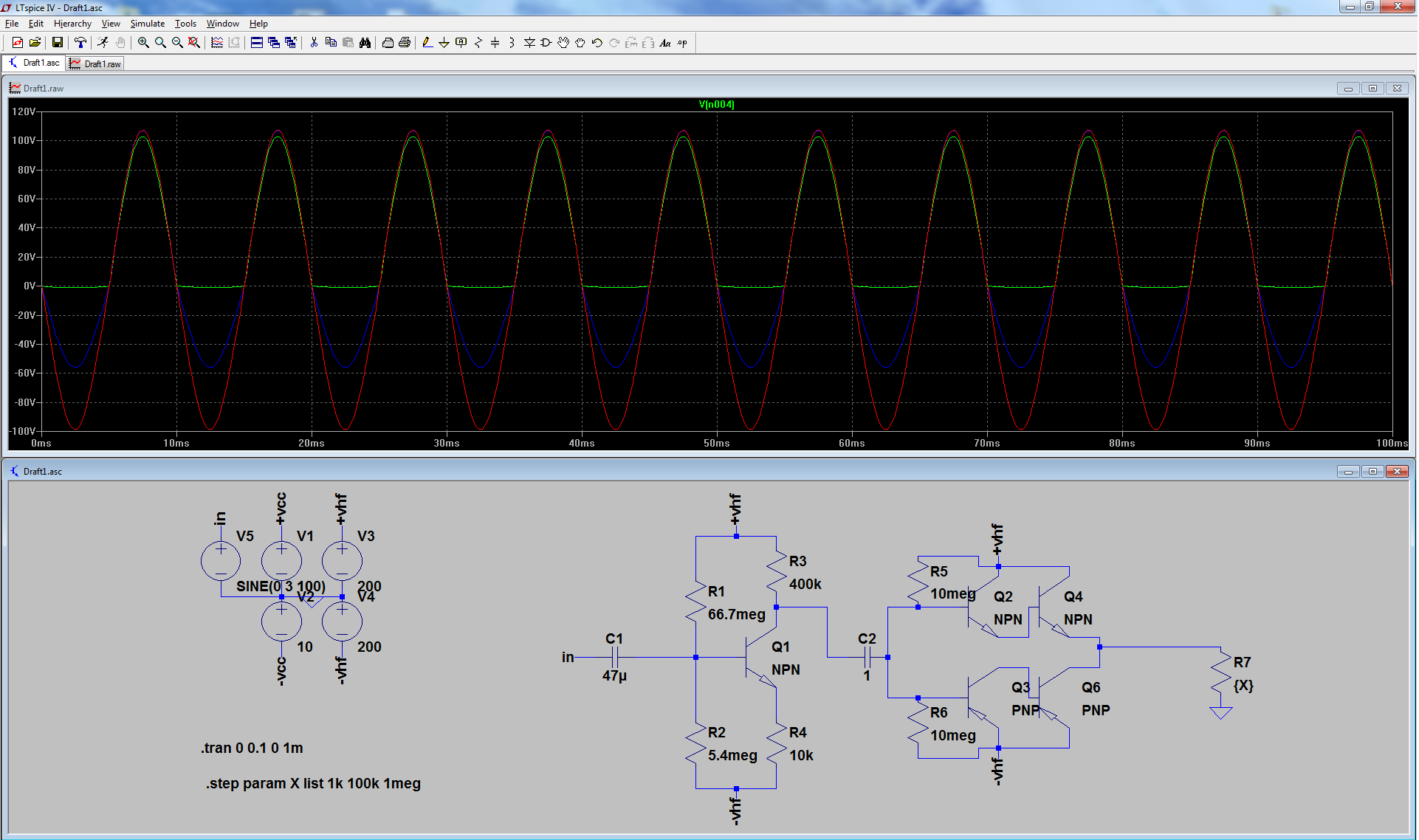Click the Undo arrow icon
The height and width of the screenshot is (840, 1419).
597,43
